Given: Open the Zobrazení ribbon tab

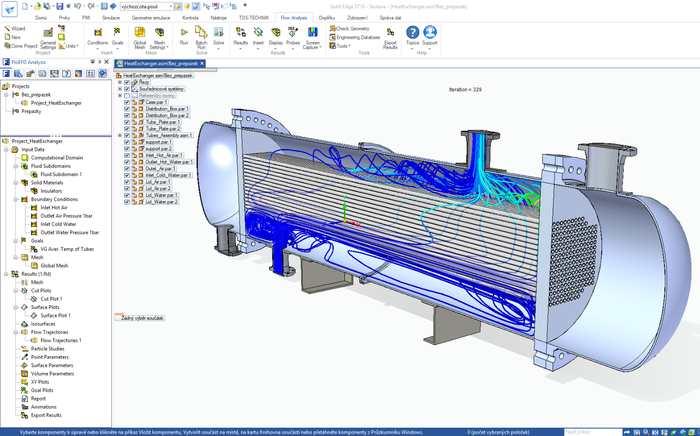Looking at the screenshot, I should [x=357, y=18].
